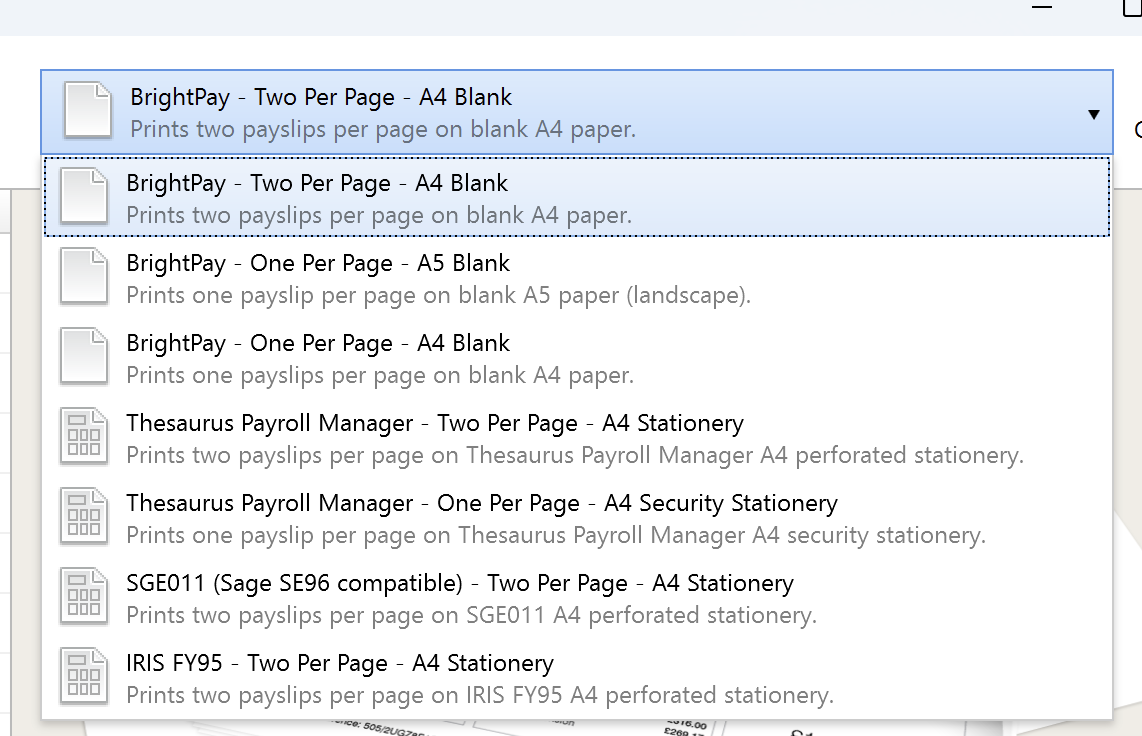Image resolution: width=1142 pixels, height=736 pixels.
Task: Collapse the payslip template dropdown arrow
Action: 1093,114
